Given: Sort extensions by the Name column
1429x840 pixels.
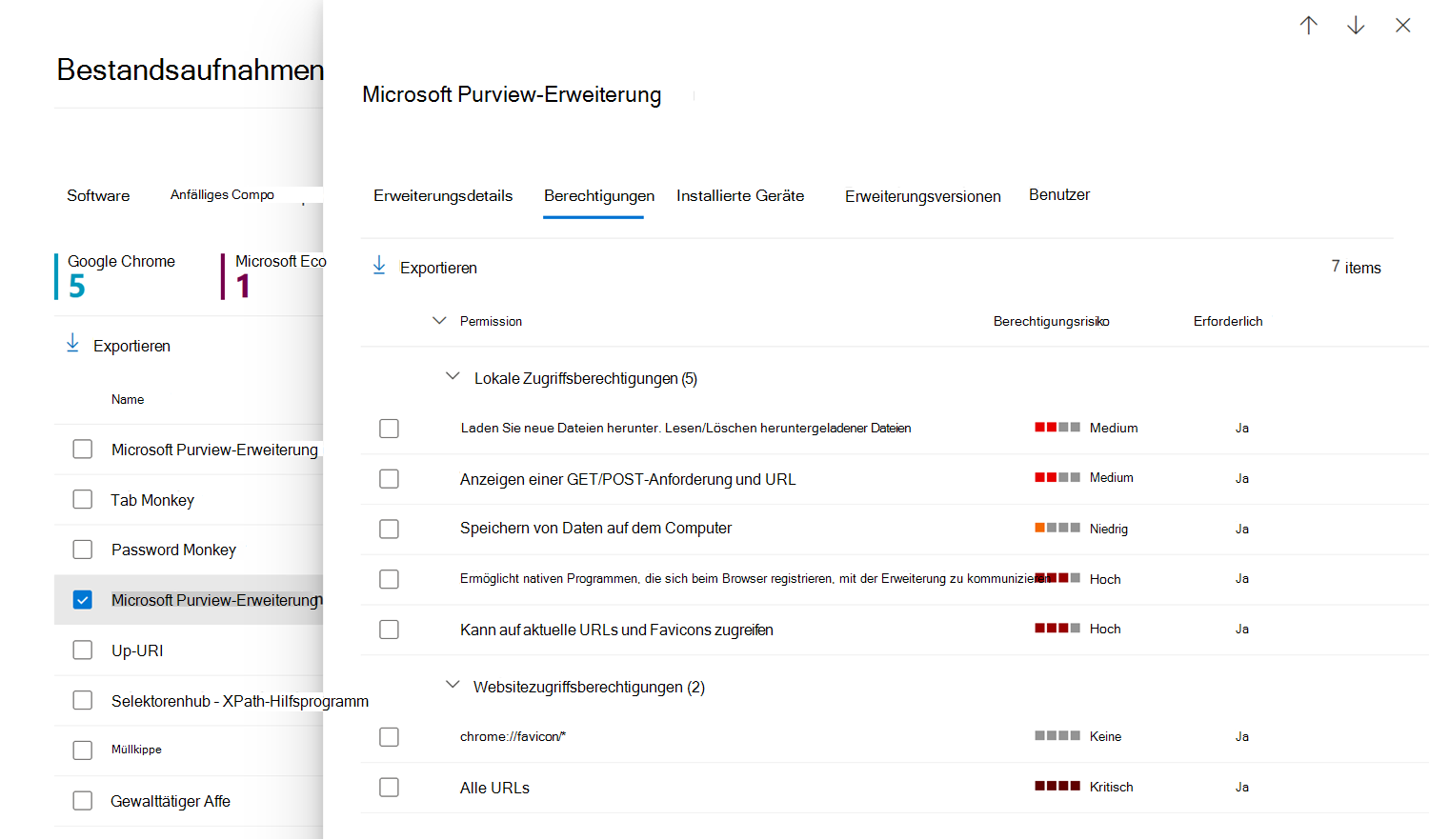Looking at the screenshot, I should 128,400.
